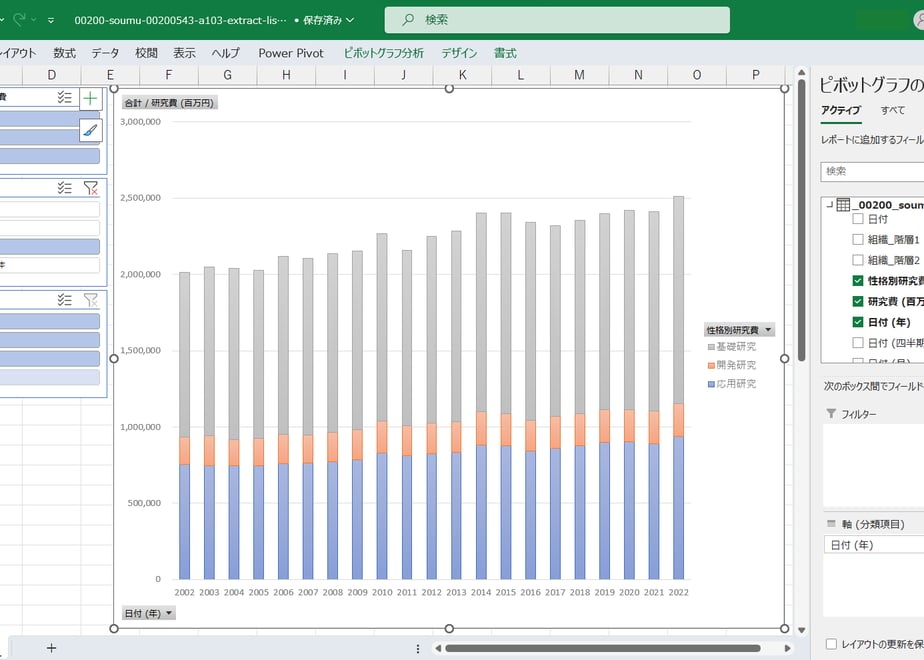Add a new sheet with plus button
The image size is (924, 660).
tap(51, 648)
